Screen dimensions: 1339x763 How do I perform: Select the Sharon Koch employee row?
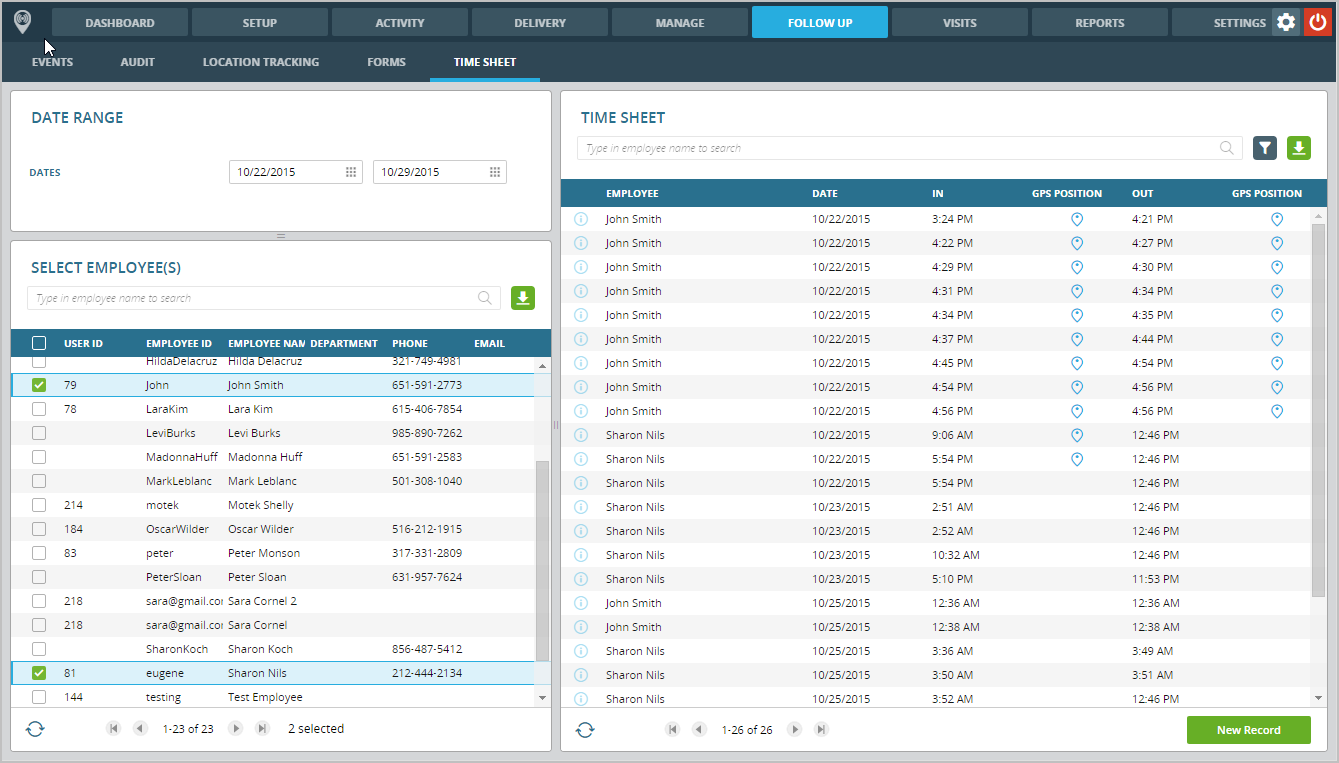pos(274,649)
